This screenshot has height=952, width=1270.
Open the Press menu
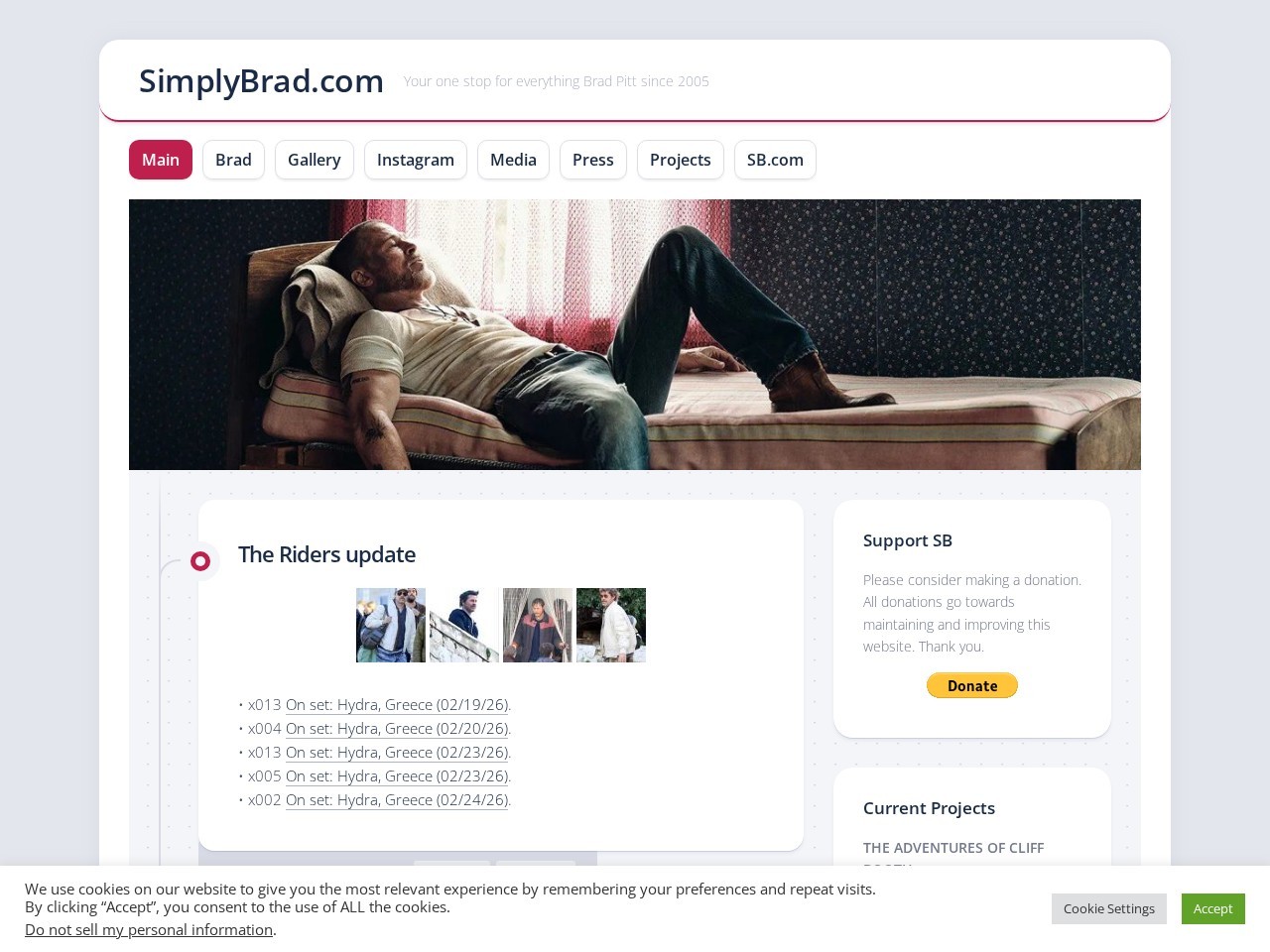point(593,160)
